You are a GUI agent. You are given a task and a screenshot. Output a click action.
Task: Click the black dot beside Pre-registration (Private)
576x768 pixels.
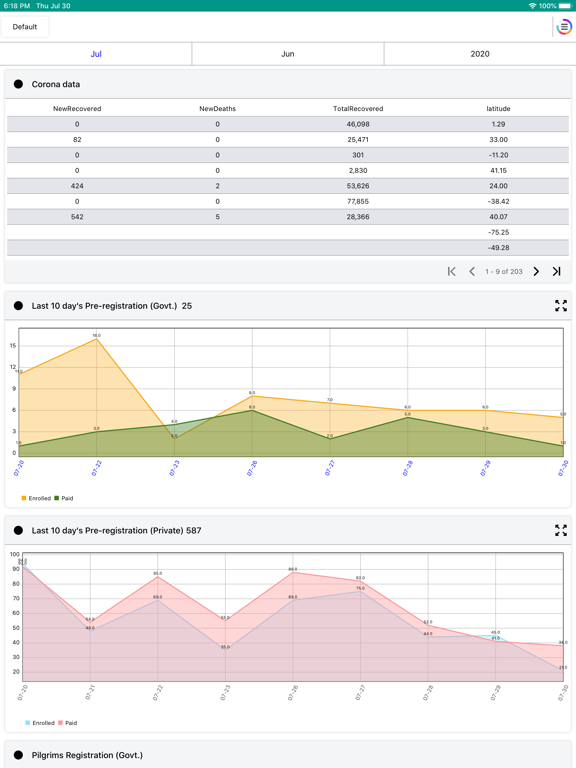(x=19, y=530)
